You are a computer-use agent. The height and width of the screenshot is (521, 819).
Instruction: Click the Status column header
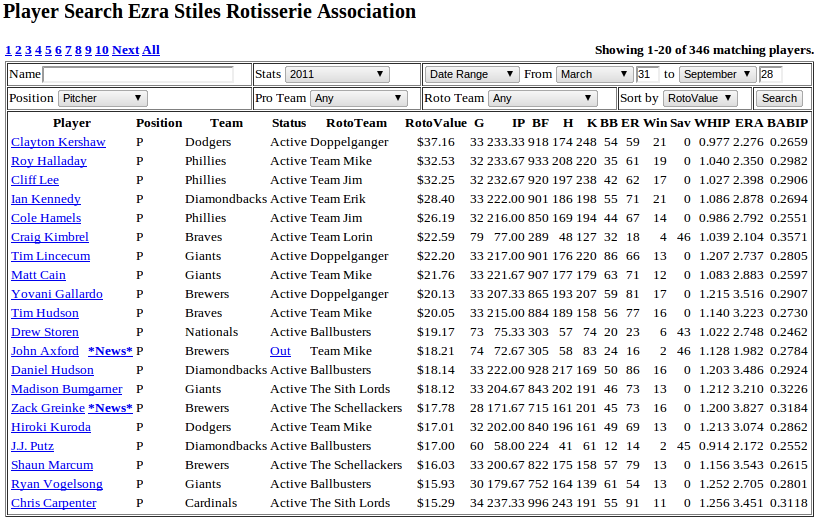pyautogui.click(x=289, y=123)
